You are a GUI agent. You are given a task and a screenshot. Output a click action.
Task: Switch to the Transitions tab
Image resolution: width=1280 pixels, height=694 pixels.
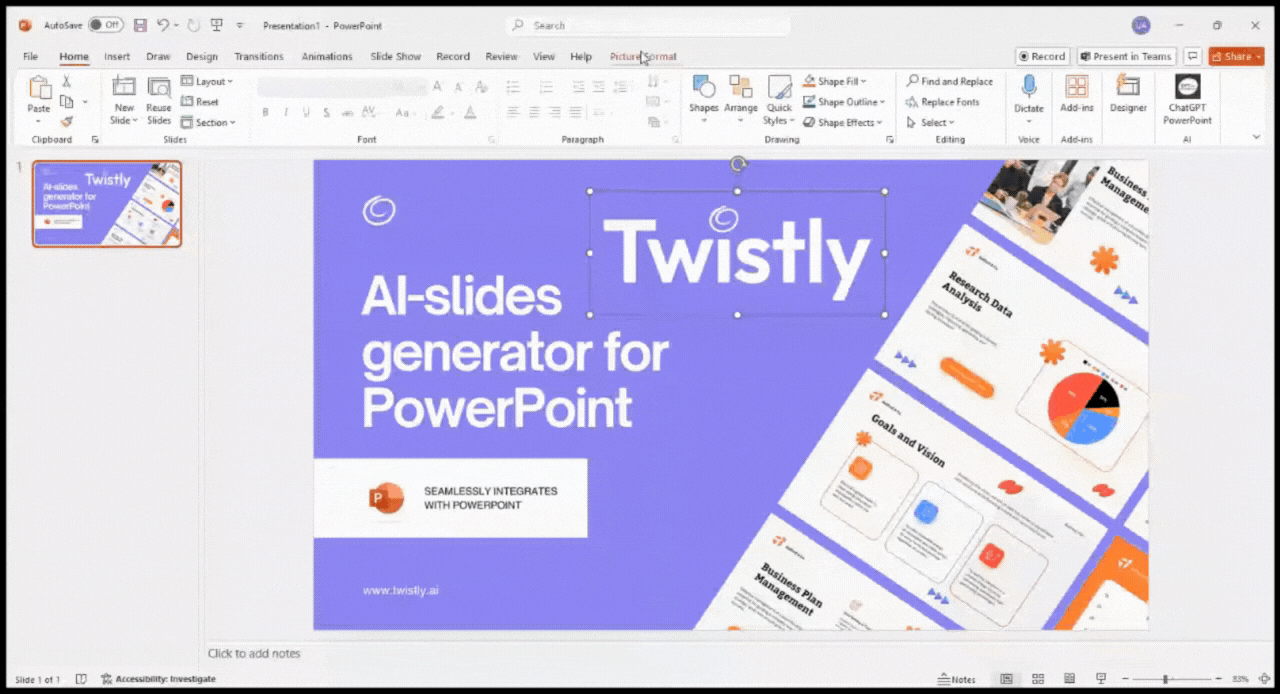pyautogui.click(x=259, y=56)
